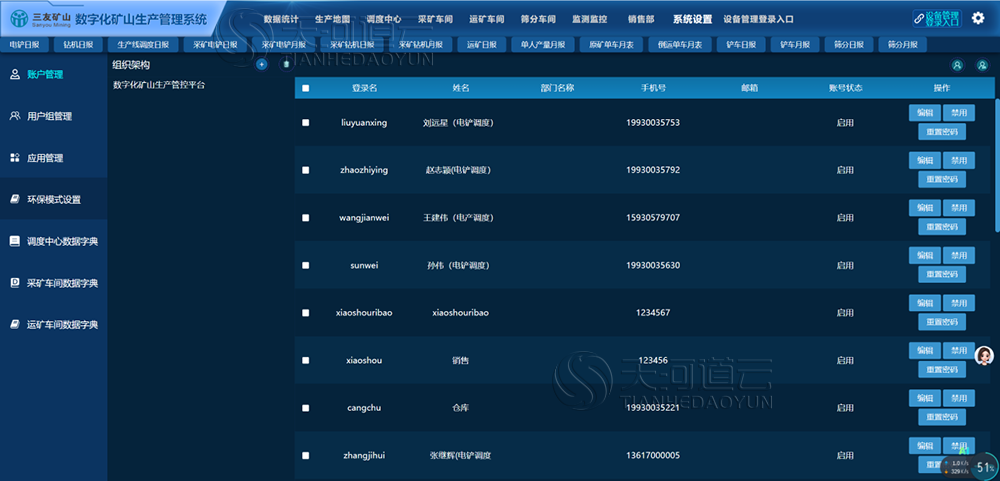The height and width of the screenshot is (481, 1000).
Task: Check the box for xiaoshou row
Action: [305, 360]
